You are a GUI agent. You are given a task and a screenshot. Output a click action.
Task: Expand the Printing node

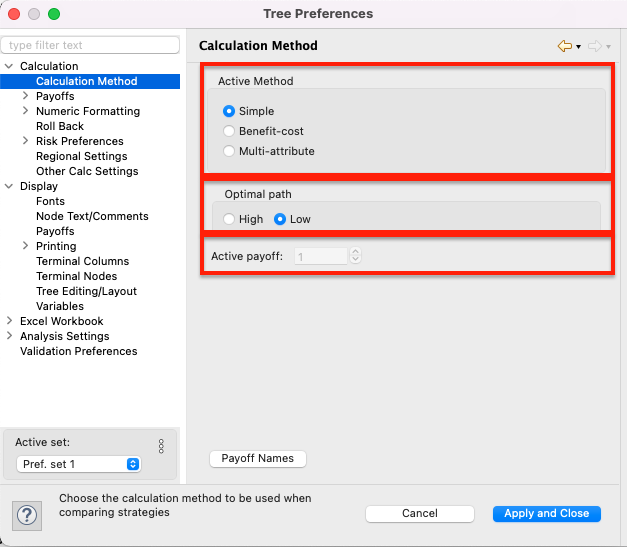(x=25, y=246)
